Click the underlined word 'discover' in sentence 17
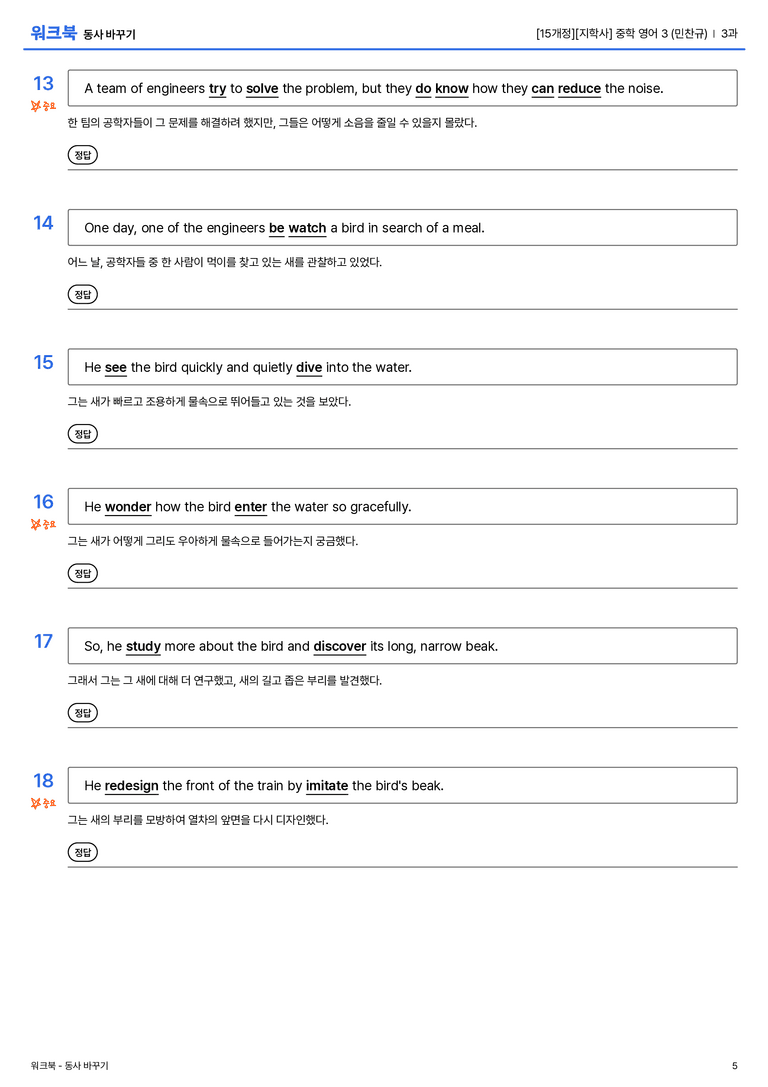 click(x=340, y=646)
